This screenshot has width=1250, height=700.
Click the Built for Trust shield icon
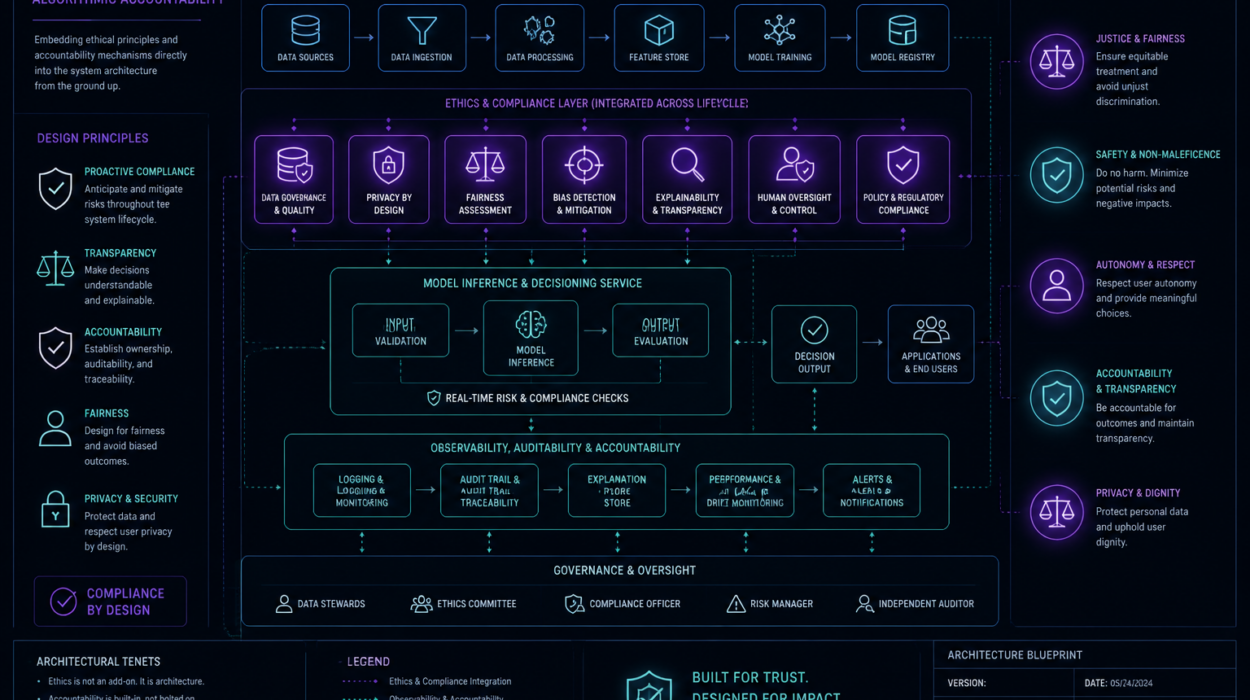648,686
